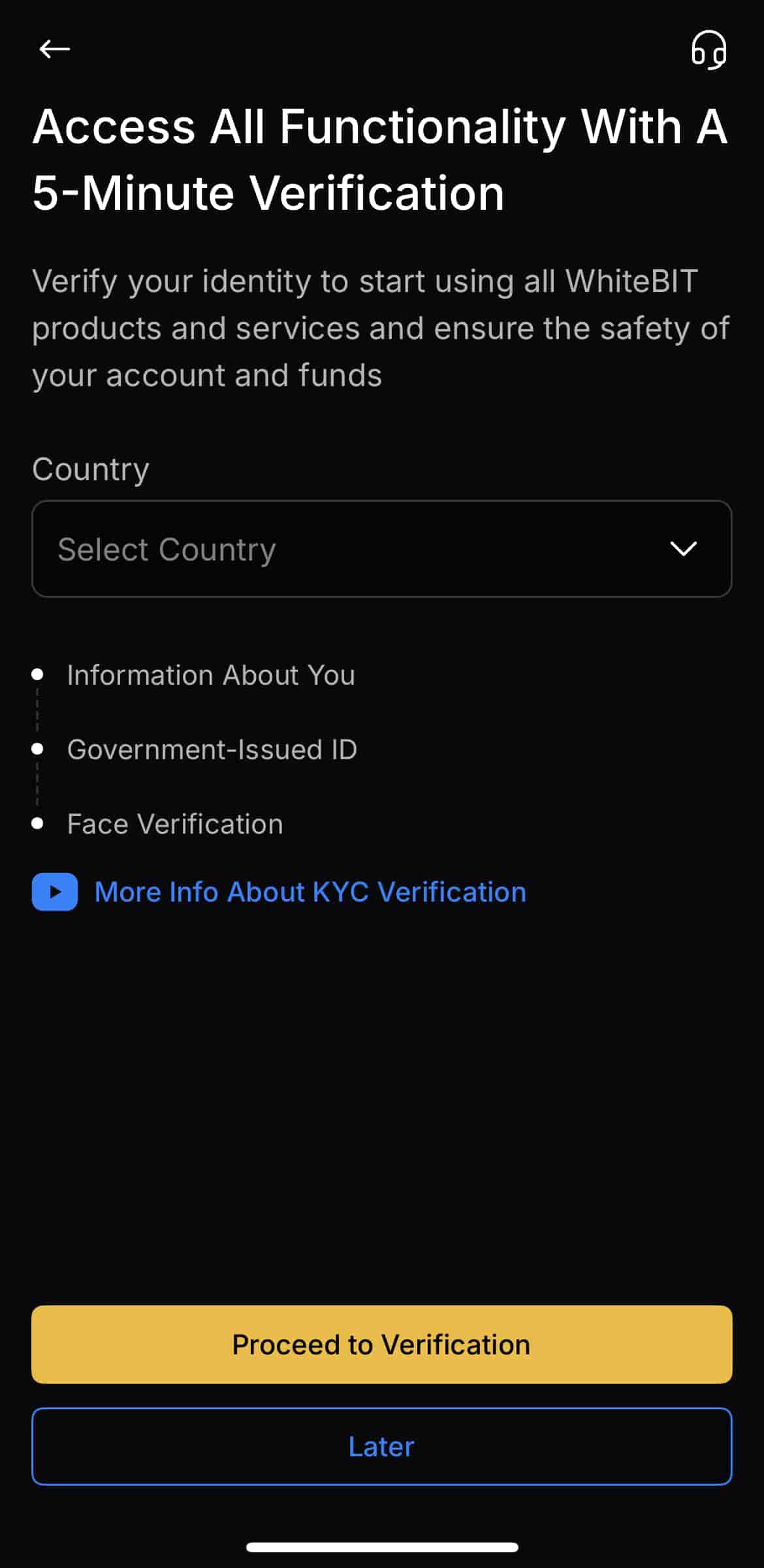Select the Government-Issued ID step
The width and height of the screenshot is (764, 1568).
click(x=212, y=749)
